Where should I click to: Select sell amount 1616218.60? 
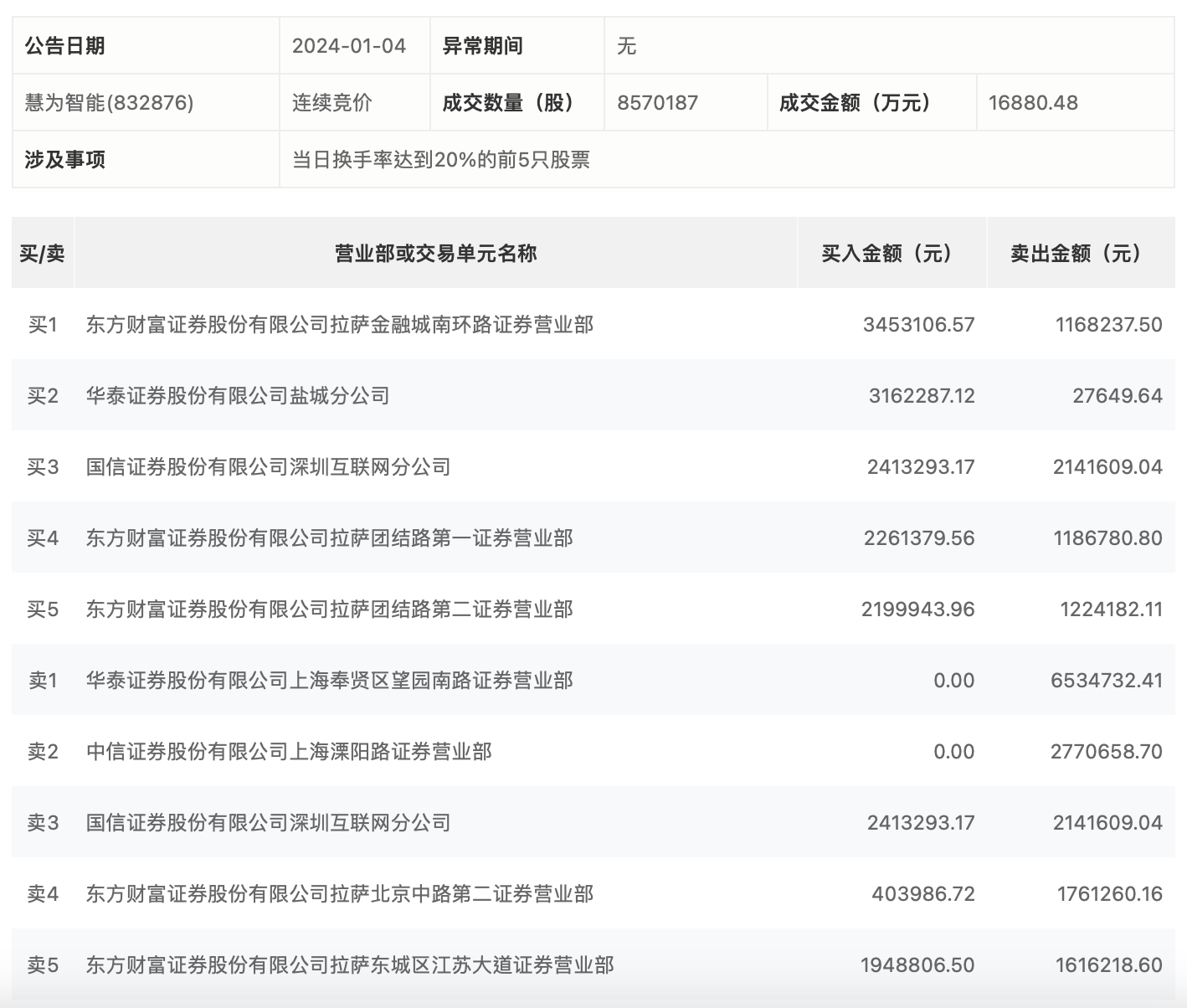1109,964
